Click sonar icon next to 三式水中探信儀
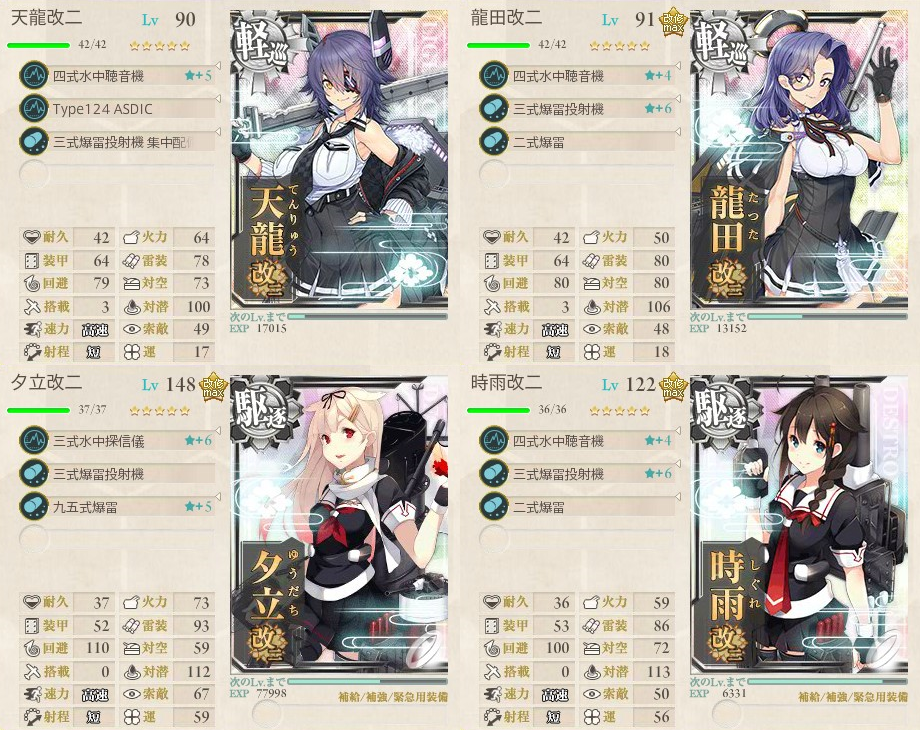 coord(33,441)
